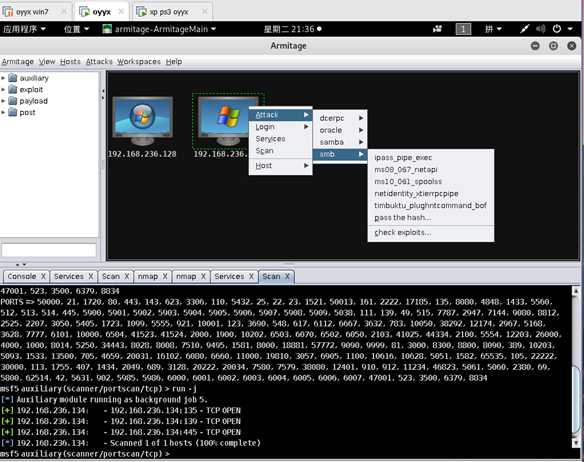Screen dimensions: 584x462
Task: Open the armitage-ArmitageMain window dropdown
Action: (x=159, y=29)
